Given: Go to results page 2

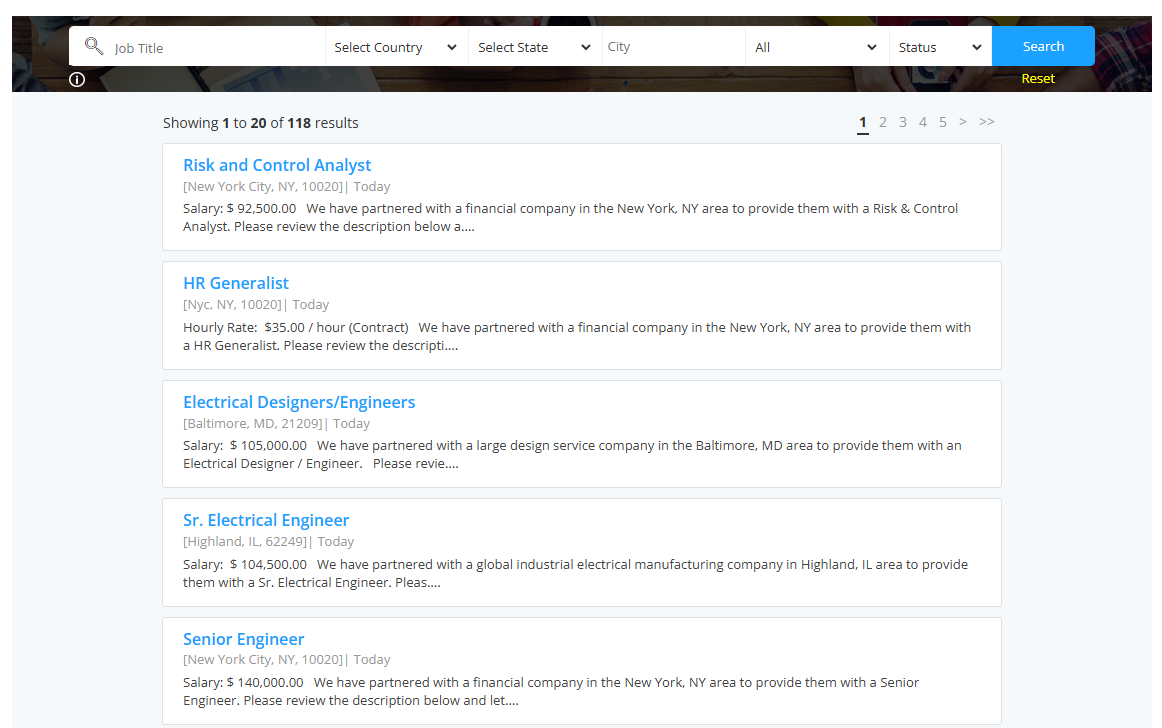Looking at the screenshot, I should (883, 122).
